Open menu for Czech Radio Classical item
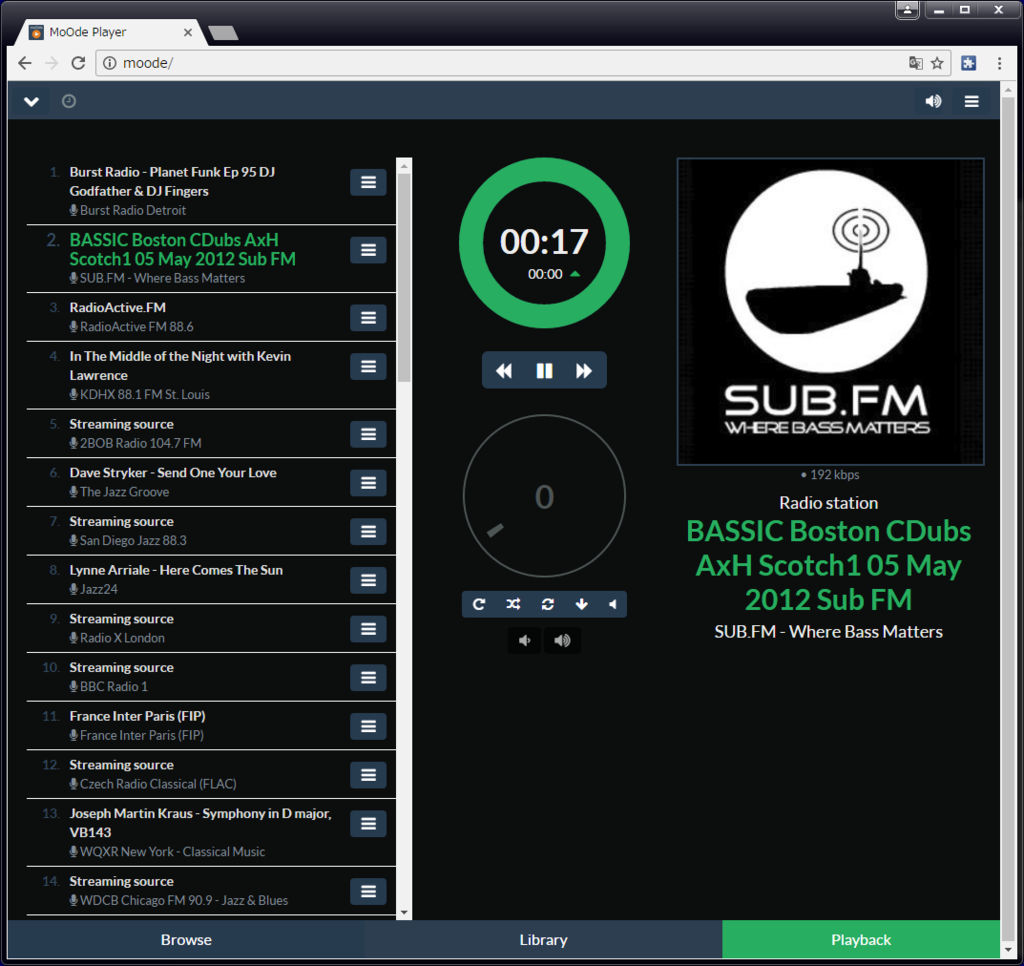The image size is (1024, 966). tap(368, 775)
